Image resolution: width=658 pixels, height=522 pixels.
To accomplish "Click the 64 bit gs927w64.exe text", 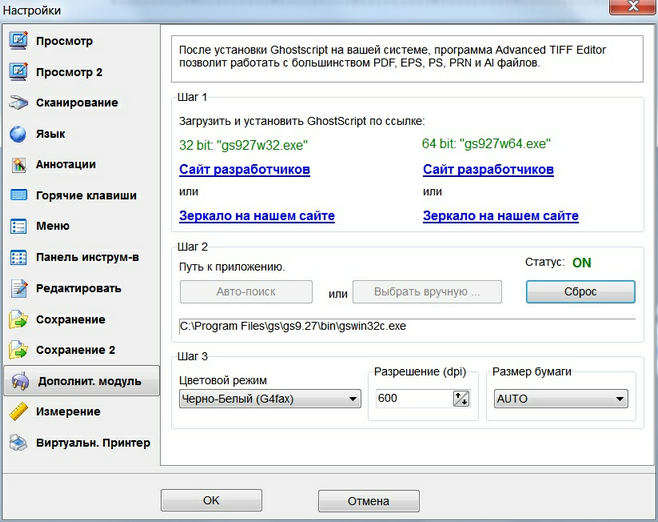I will [x=486, y=144].
